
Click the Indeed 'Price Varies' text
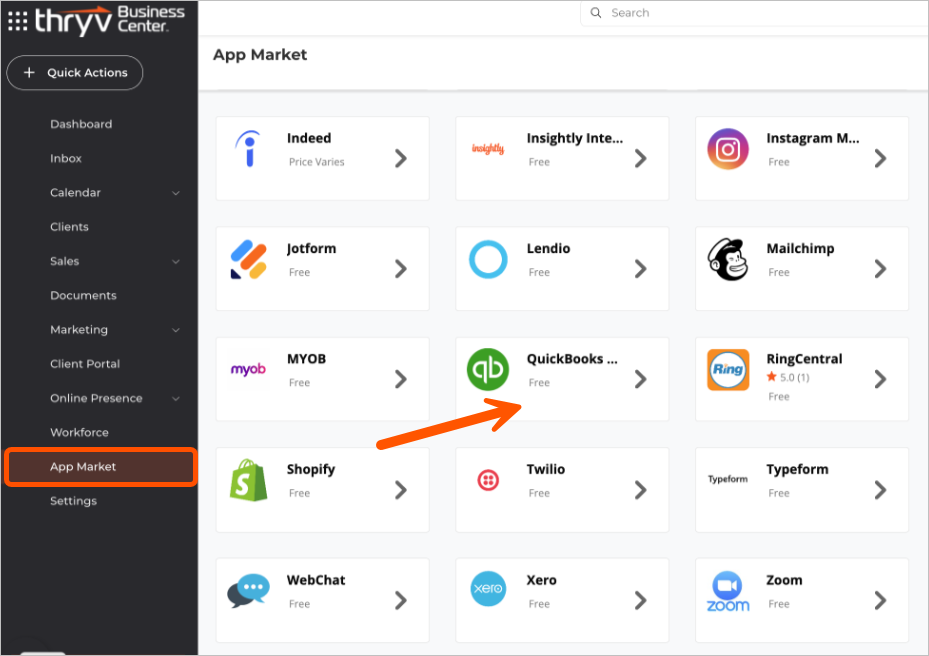316,162
